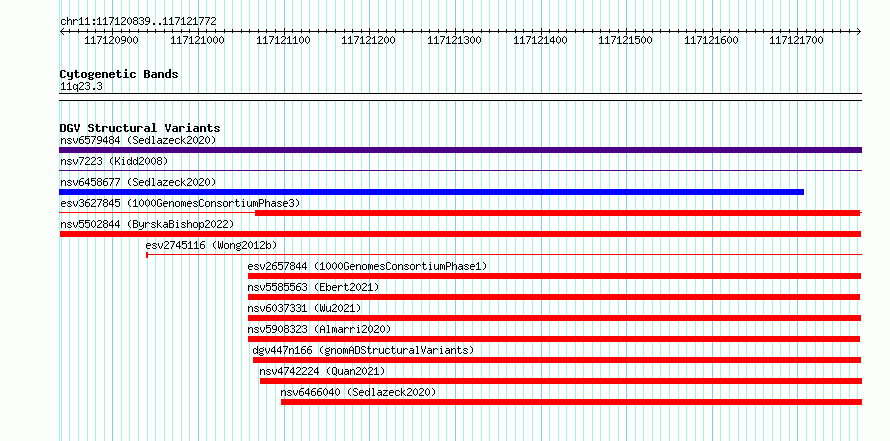Click the nsv5585563 (Ebert2021) label
The height and width of the screenshot is (441, 890).
coord(313,287)
